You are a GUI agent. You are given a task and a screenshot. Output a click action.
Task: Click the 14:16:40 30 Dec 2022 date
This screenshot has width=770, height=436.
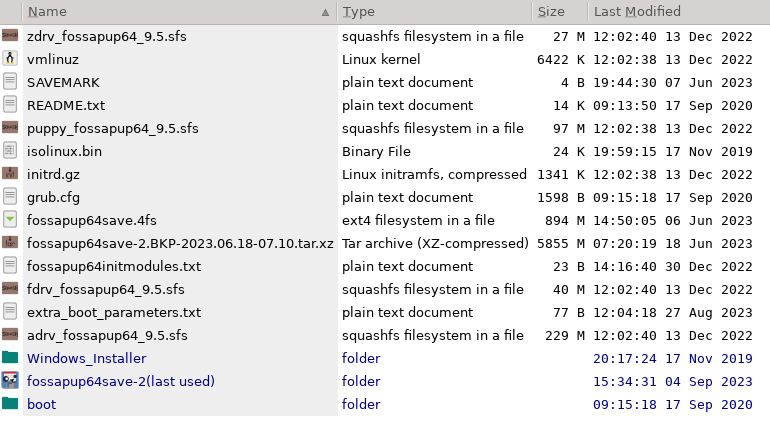[x=673, y=267]
